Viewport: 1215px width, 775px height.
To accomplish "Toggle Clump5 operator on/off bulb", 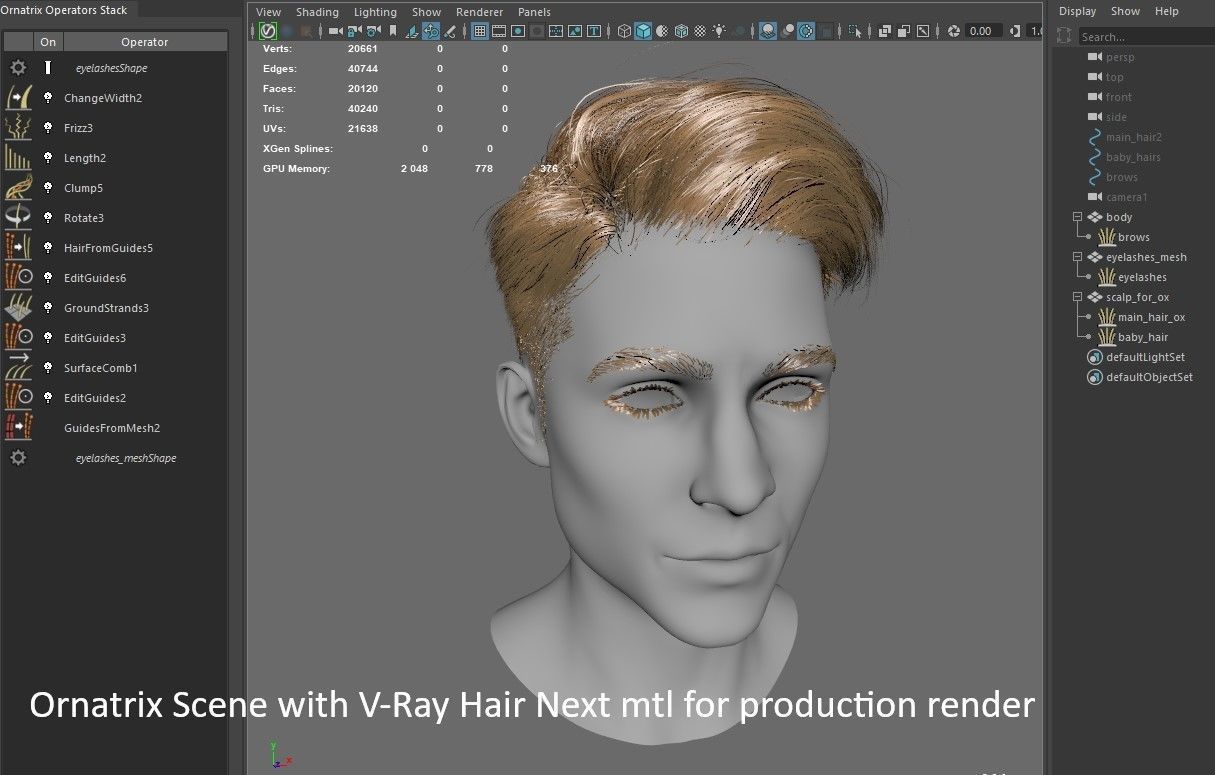I will point(47,188).
